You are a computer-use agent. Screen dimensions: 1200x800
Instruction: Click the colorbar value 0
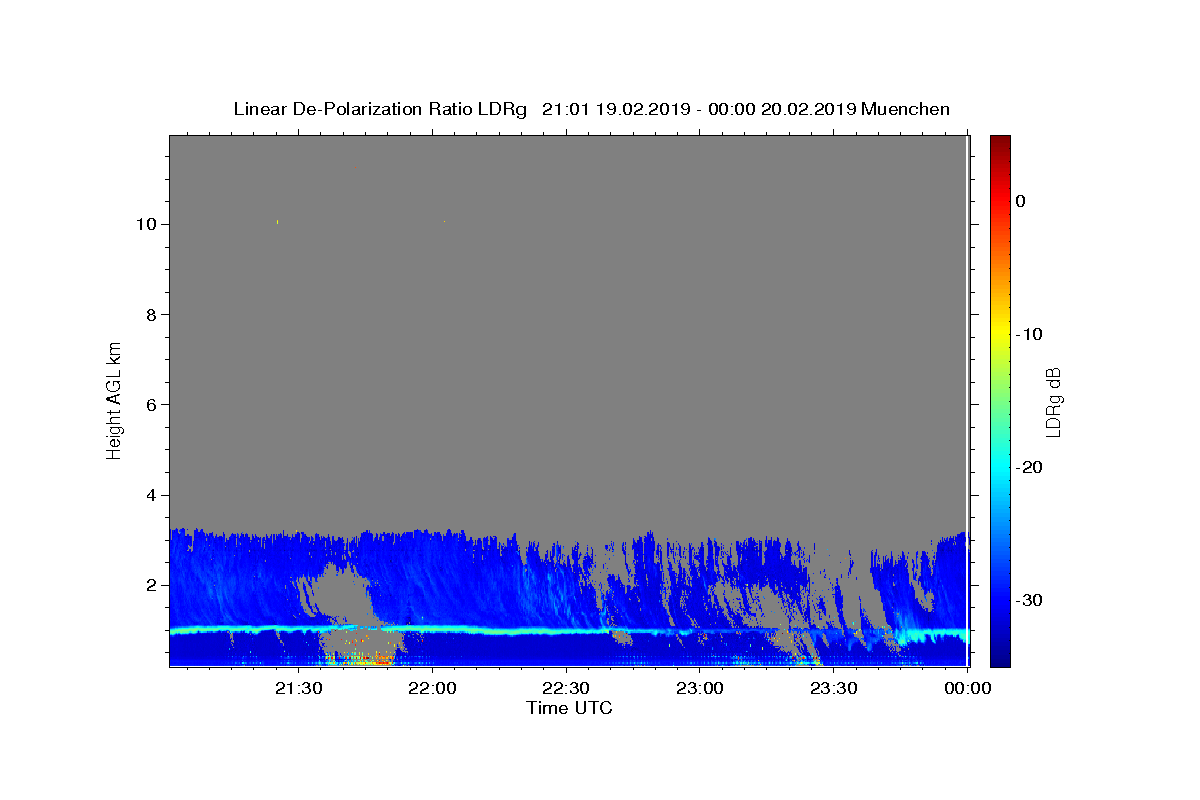click(1020, 201)
